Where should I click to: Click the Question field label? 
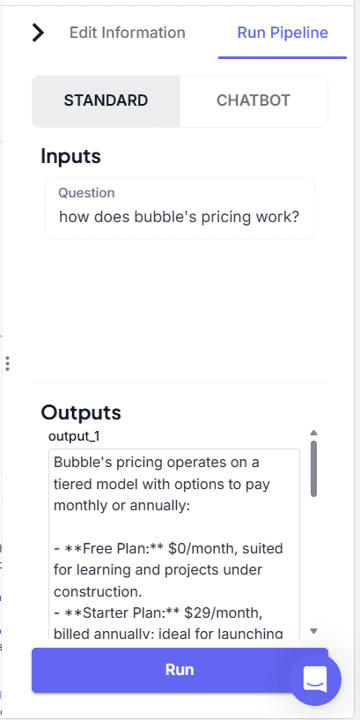coord(86,193)
